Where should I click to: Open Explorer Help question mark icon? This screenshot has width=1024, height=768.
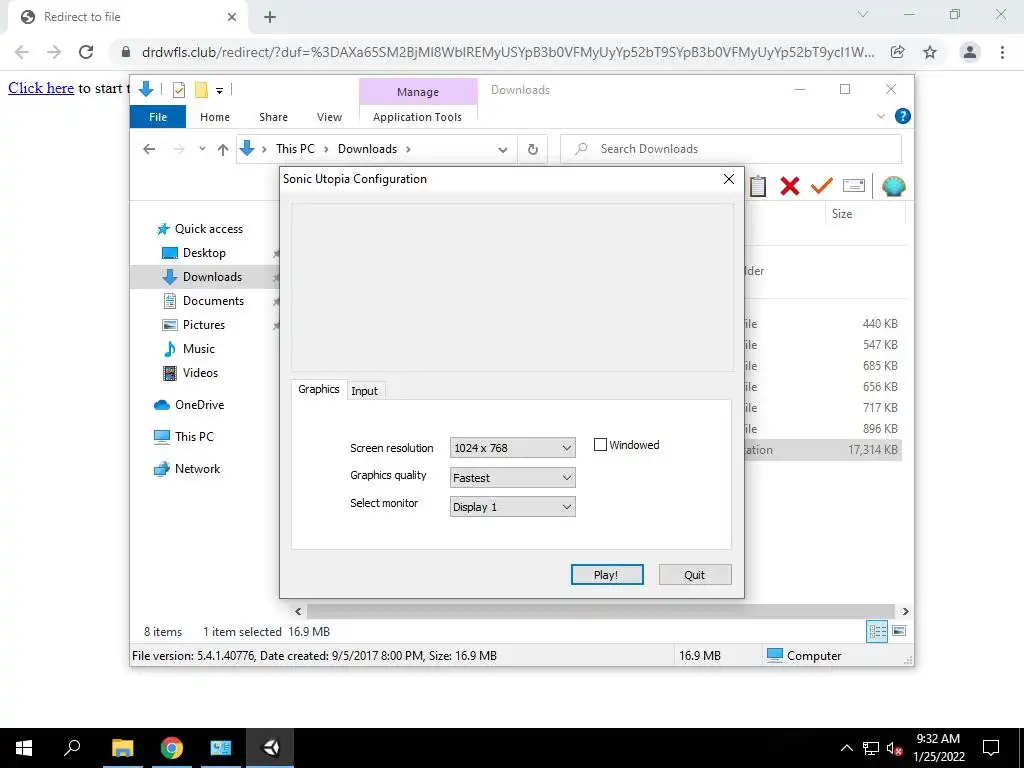903,116
